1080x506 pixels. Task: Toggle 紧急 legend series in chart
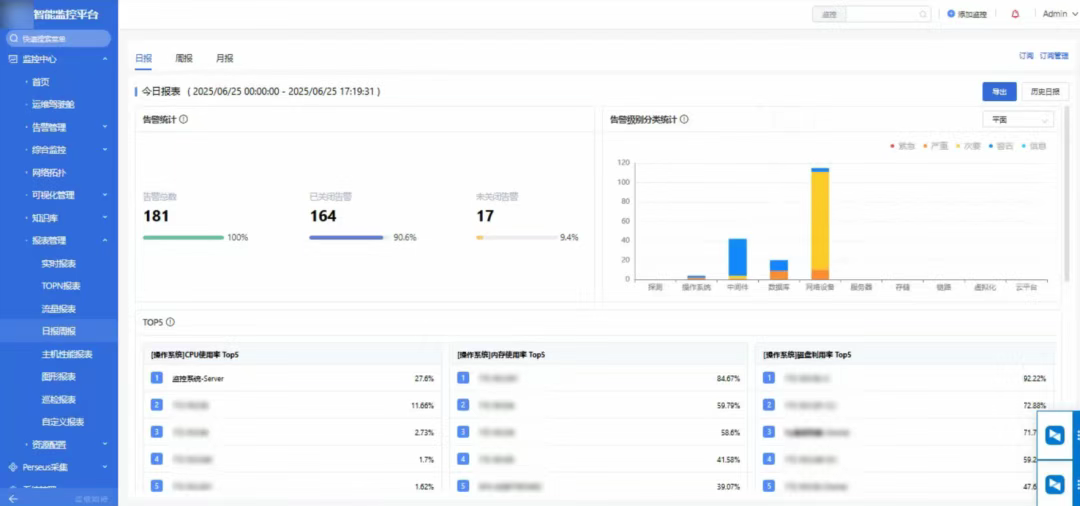[902, 146]
